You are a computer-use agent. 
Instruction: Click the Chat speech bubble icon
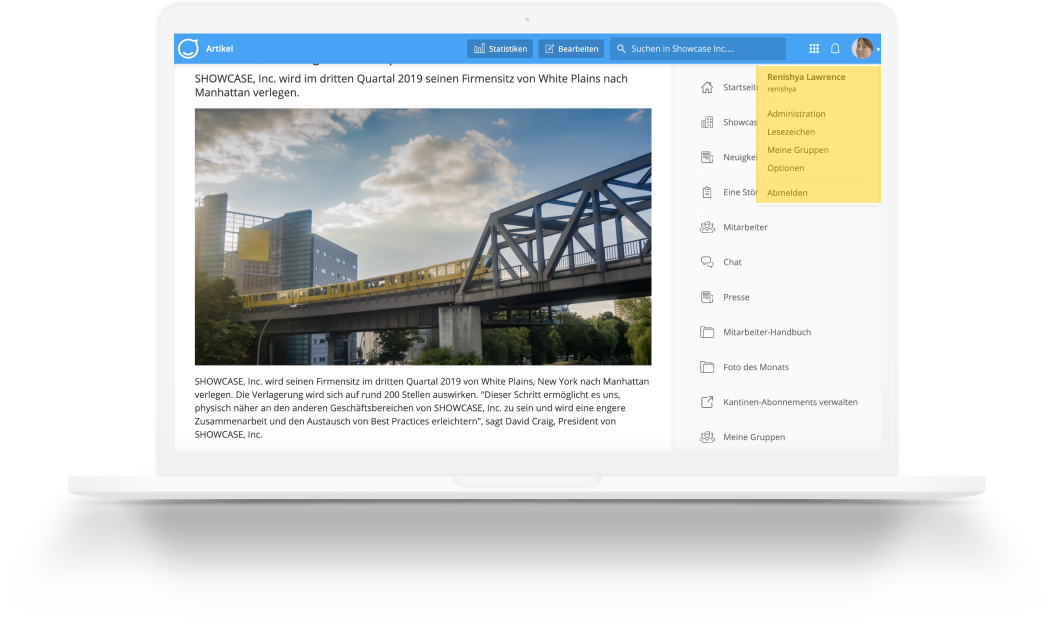(706, 262)
